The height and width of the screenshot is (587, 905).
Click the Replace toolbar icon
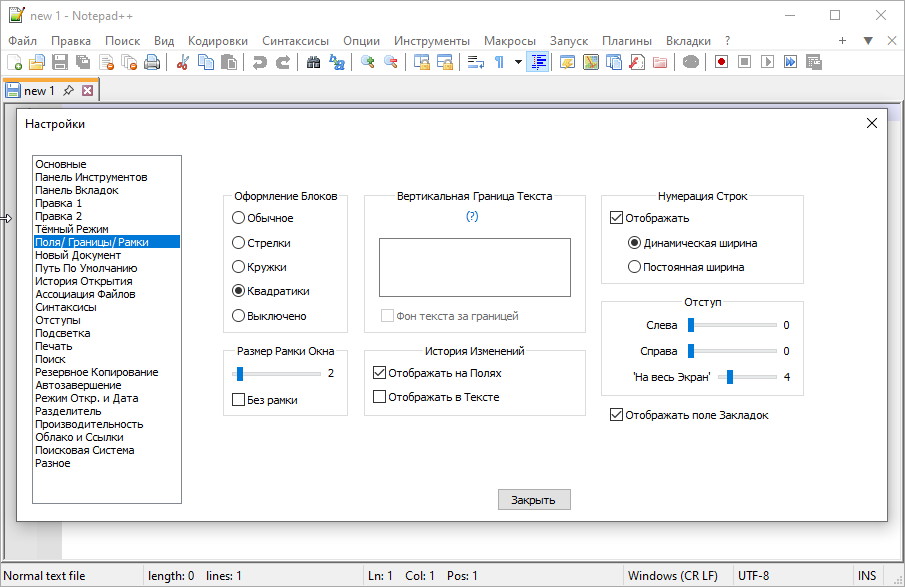pyautogui.click(x=336, y=62)
